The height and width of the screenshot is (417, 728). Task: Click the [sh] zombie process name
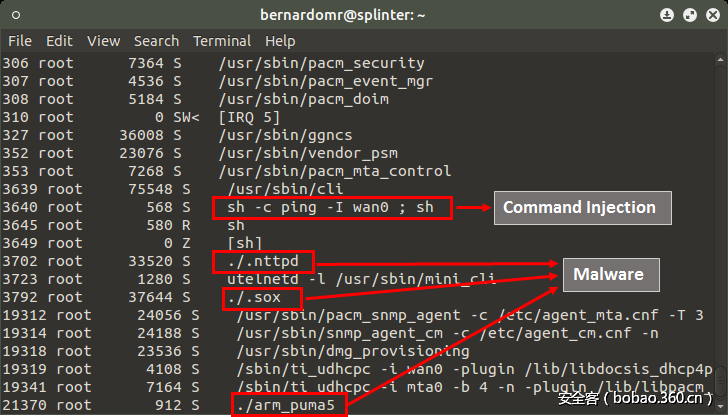point(245,243)
